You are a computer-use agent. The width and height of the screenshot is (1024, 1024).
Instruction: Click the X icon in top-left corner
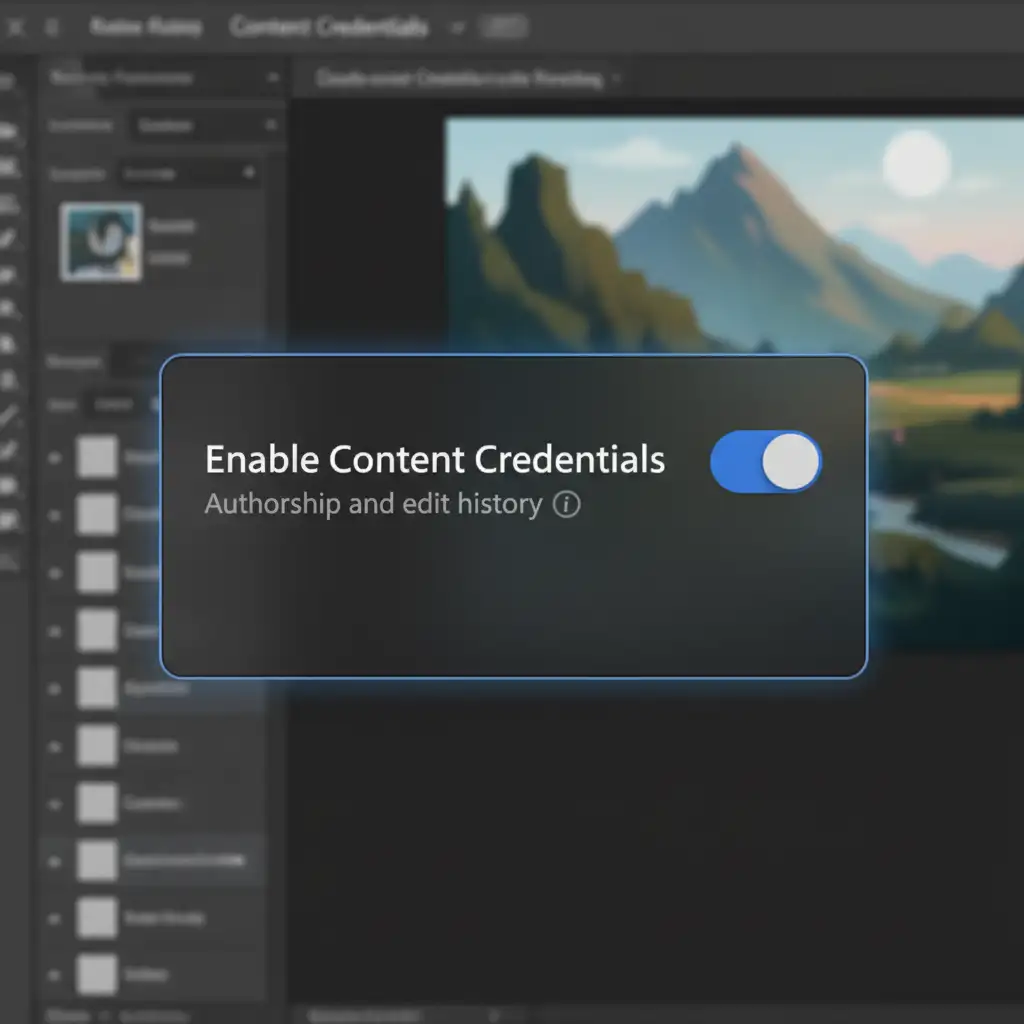pyautogui.click(x=14, y=27)
